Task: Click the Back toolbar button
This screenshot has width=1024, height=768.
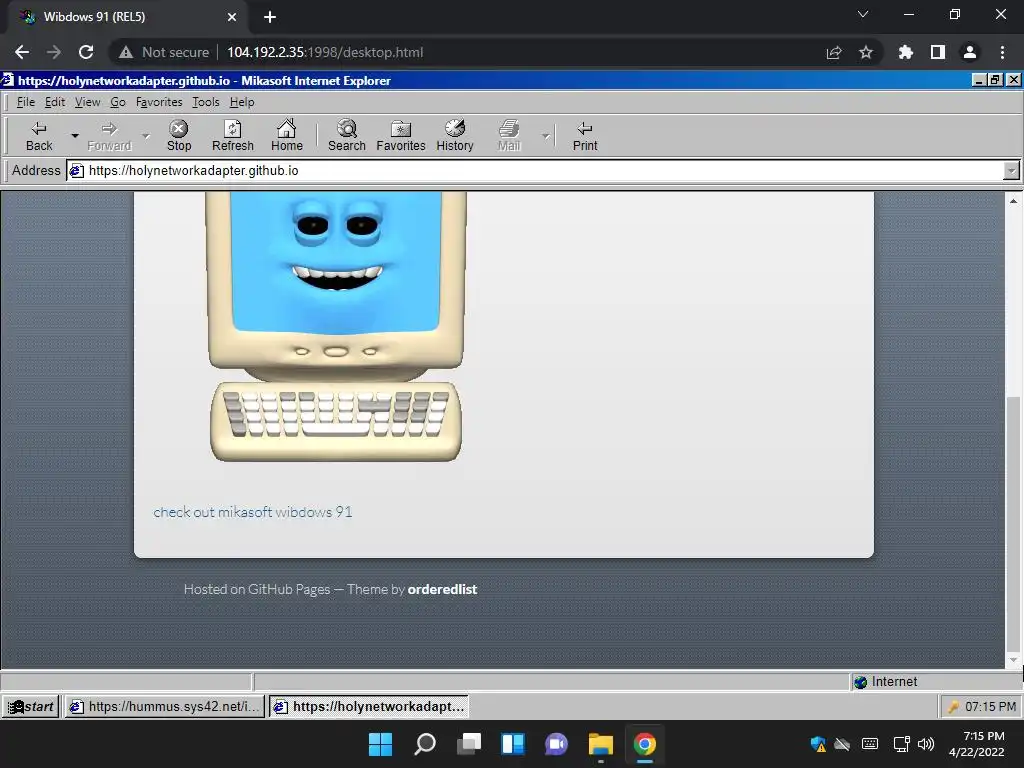Action: click(x=39, y=136)
